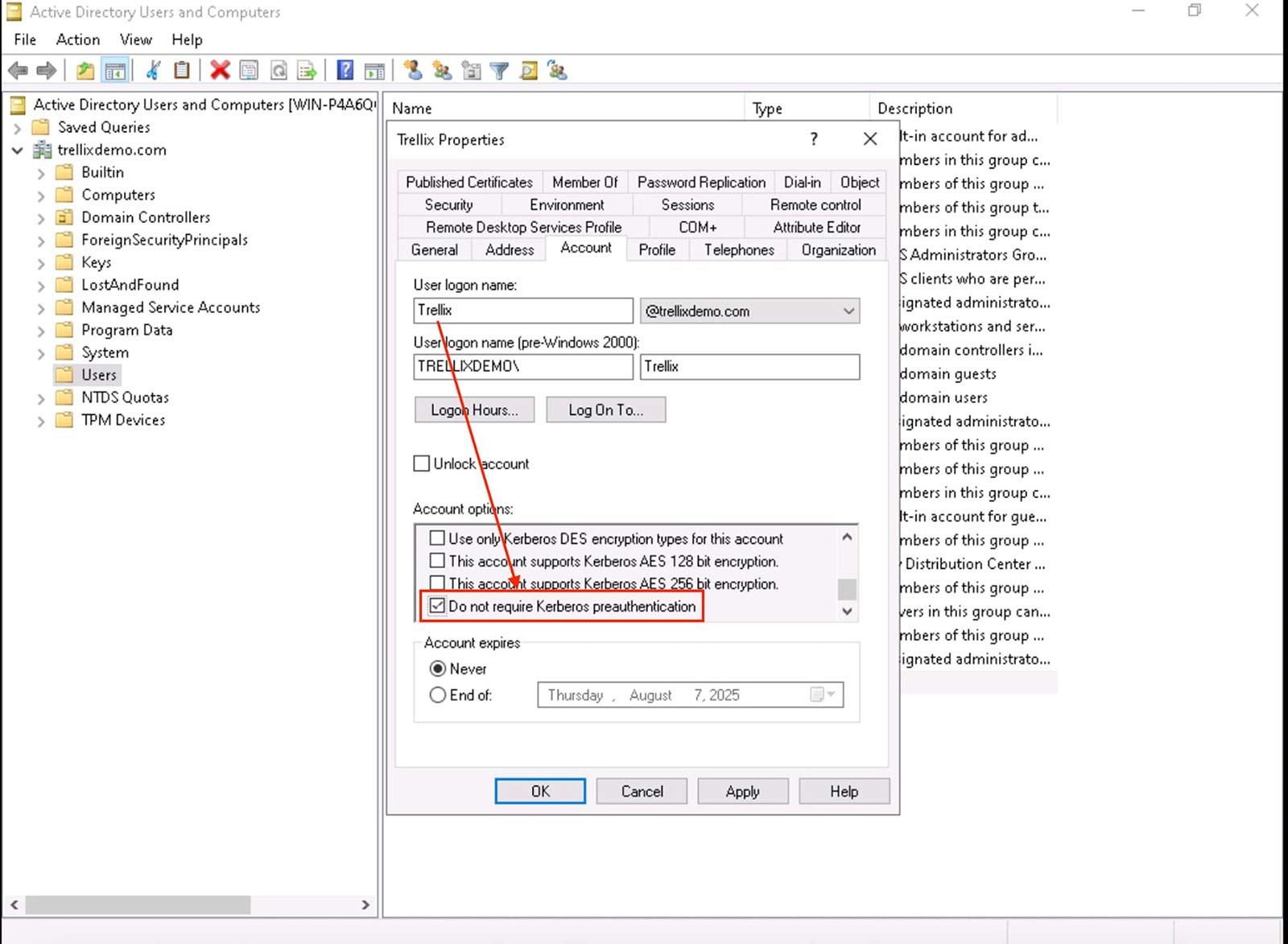
Task: Click the User logon name text field
Action: [x=522, y=311]
